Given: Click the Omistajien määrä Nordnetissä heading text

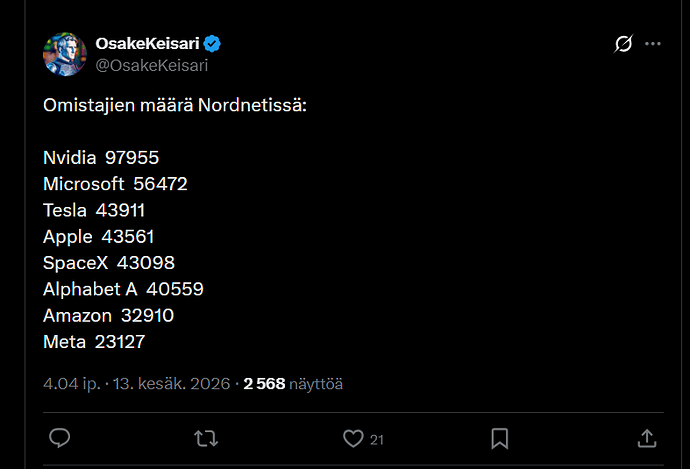Looking at the screenshot, I should point(175,106).
